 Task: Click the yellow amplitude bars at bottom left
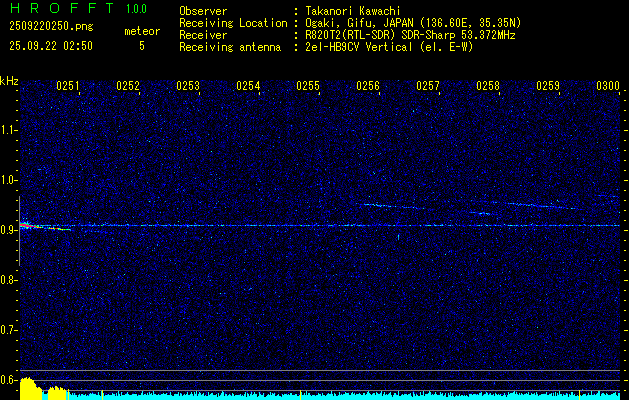30,389
